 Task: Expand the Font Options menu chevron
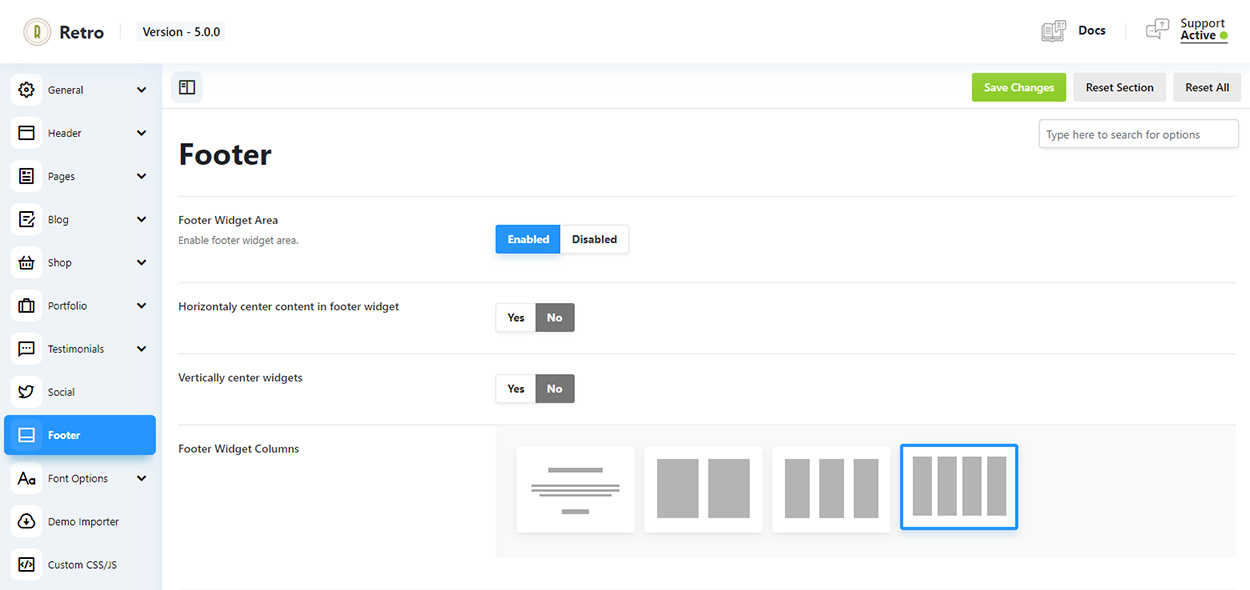(x=141, y=479)
